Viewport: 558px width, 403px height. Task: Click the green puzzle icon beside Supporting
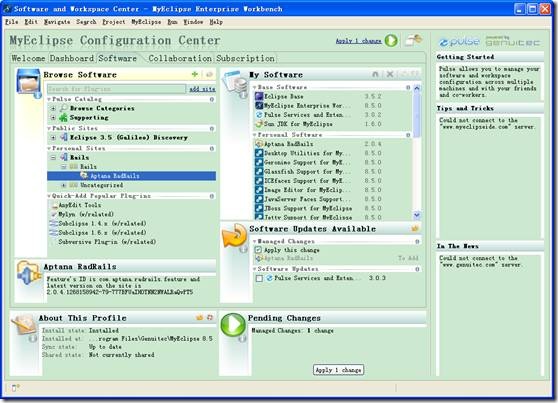click(x=64, y=117)
